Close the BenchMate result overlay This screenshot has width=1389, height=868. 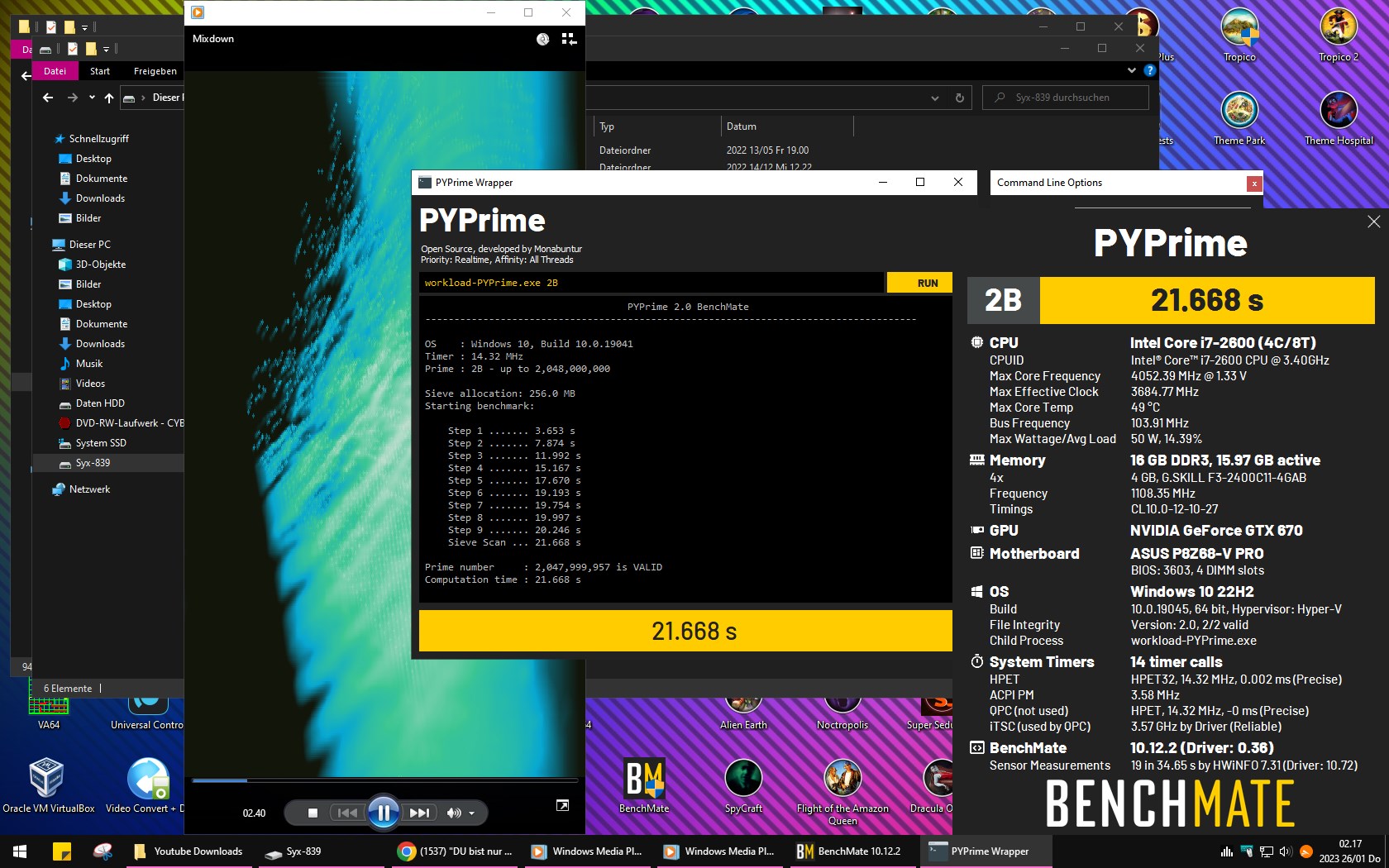click(x=1373, y=222)
